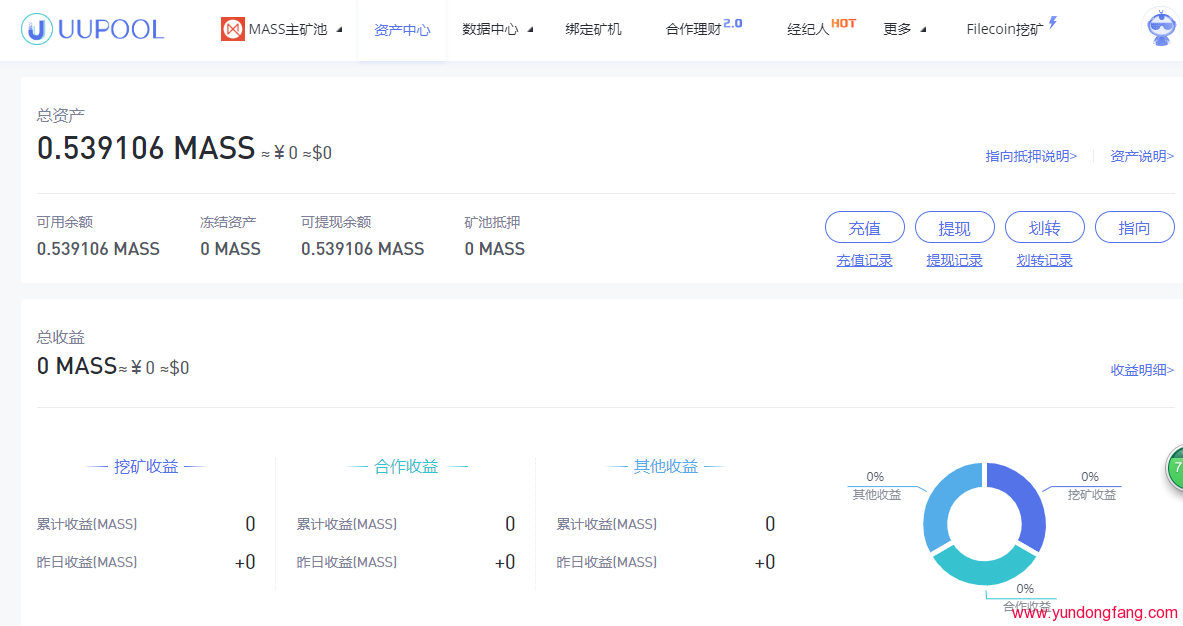
Task: Click the UUPOOL logo
Action: (92, 29)
